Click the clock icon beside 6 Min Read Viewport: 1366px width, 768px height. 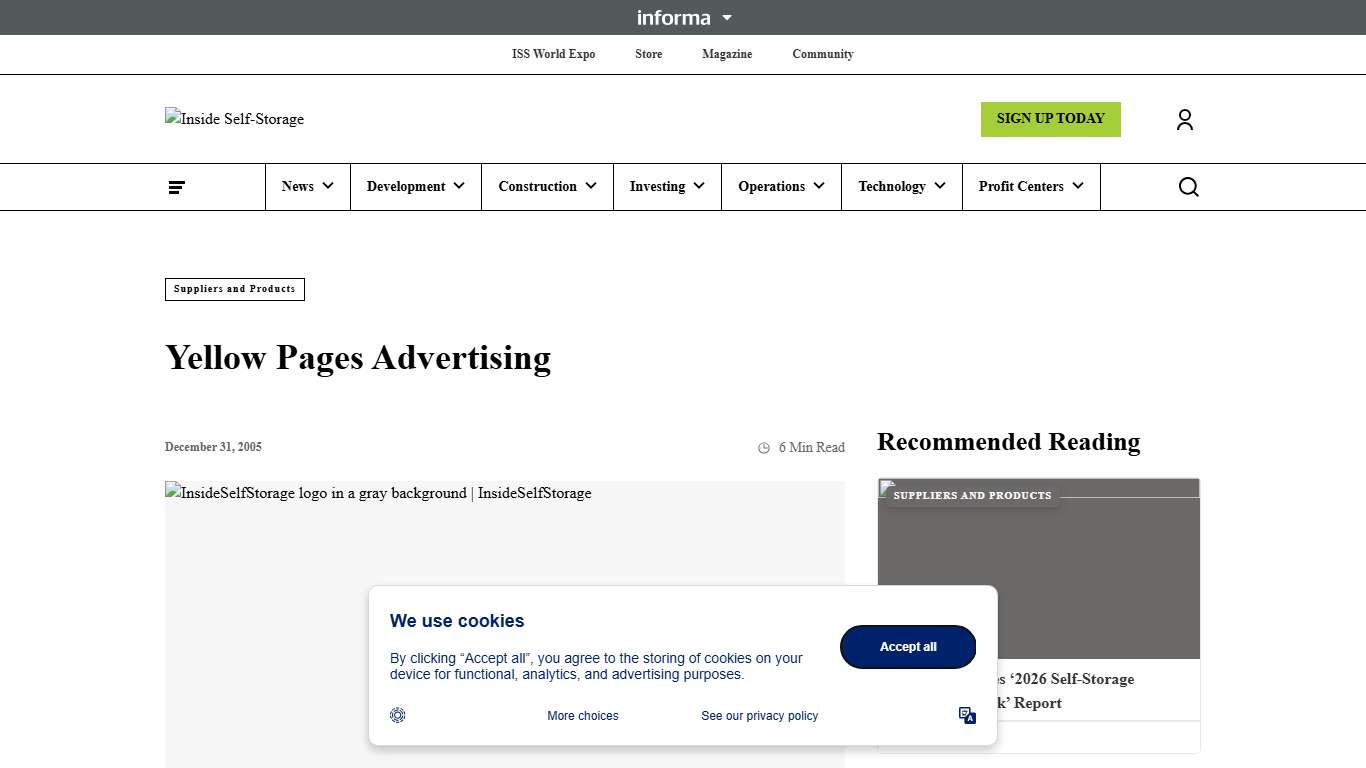[x=763, y=447]
